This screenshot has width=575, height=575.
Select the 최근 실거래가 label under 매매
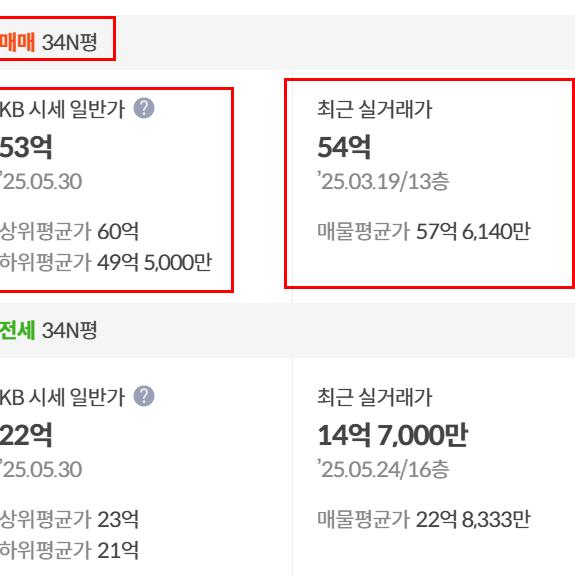(375, 109)
